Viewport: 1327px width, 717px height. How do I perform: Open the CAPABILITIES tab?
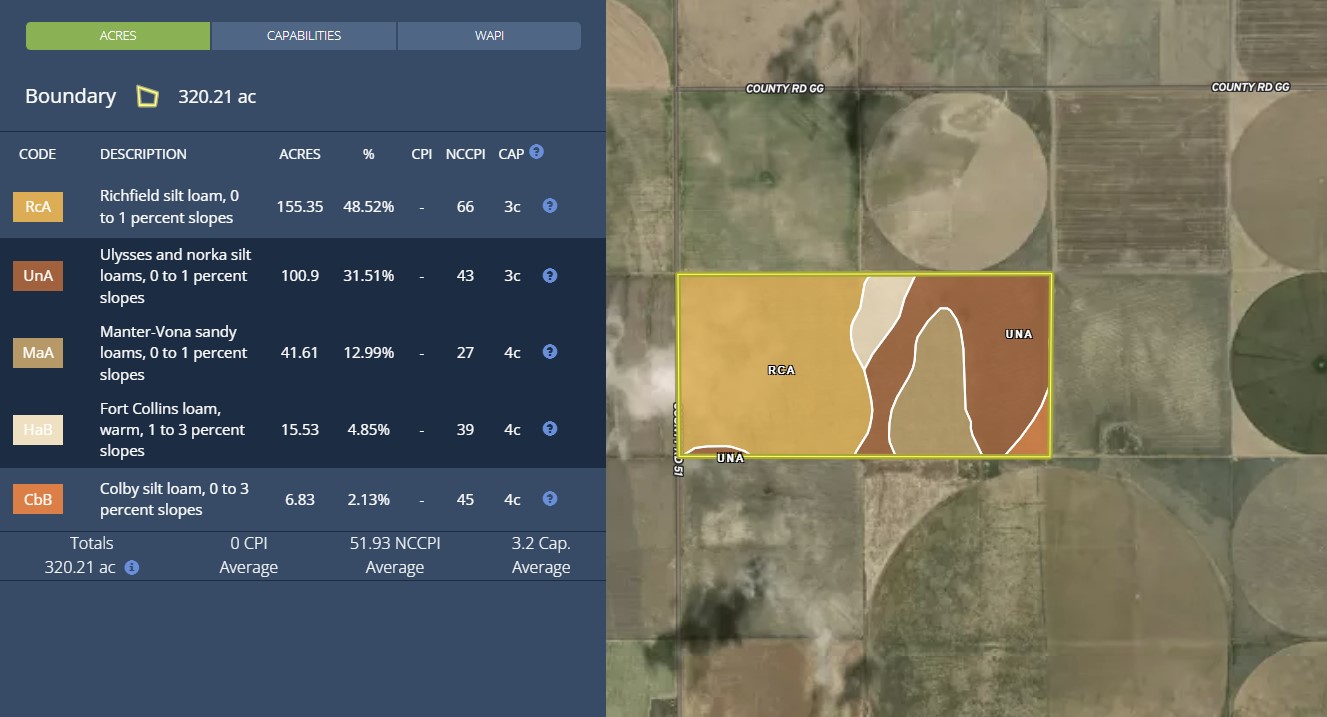pos(304,36)
